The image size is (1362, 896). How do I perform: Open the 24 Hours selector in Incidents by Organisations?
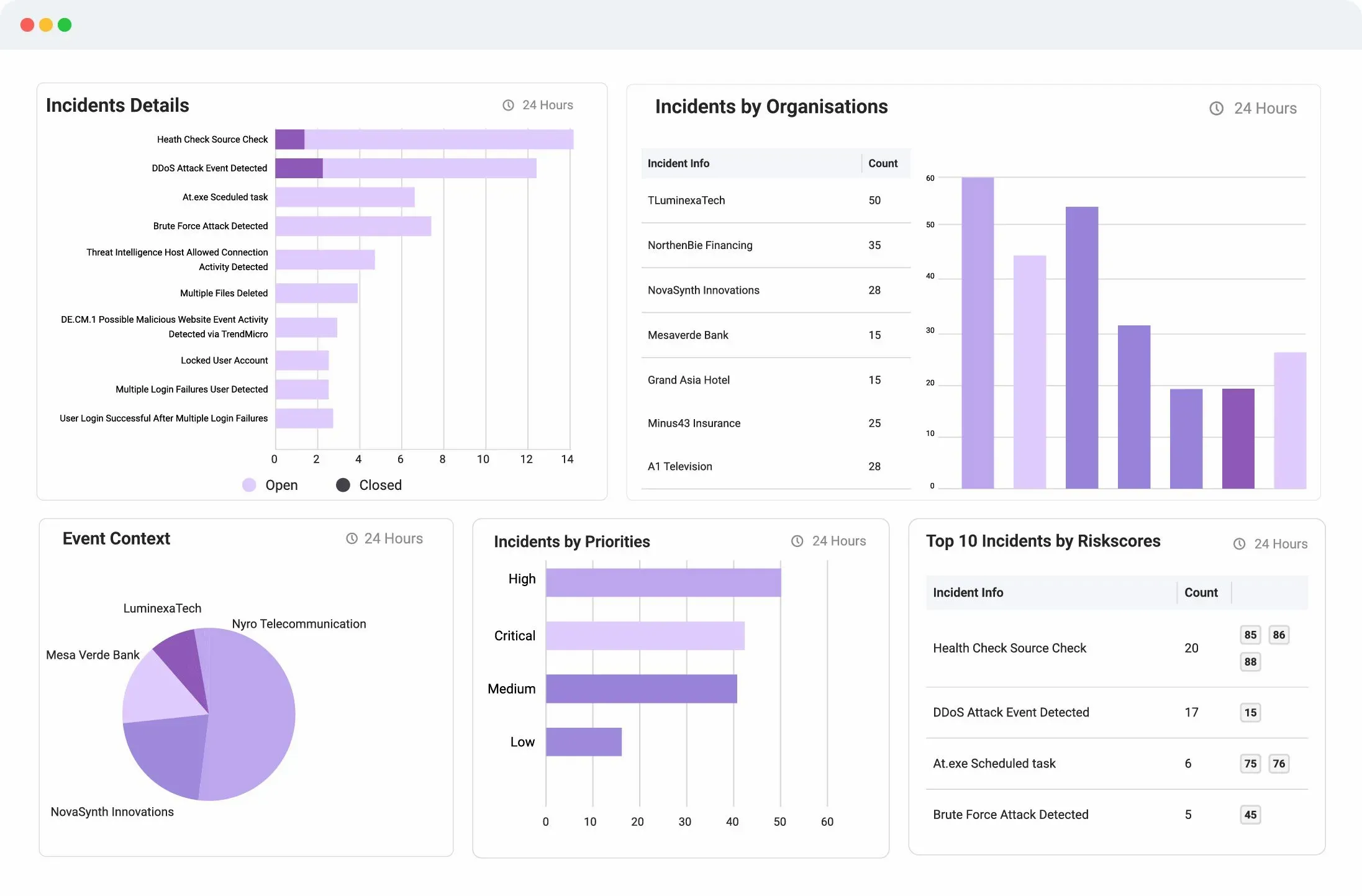(1264, 109)
